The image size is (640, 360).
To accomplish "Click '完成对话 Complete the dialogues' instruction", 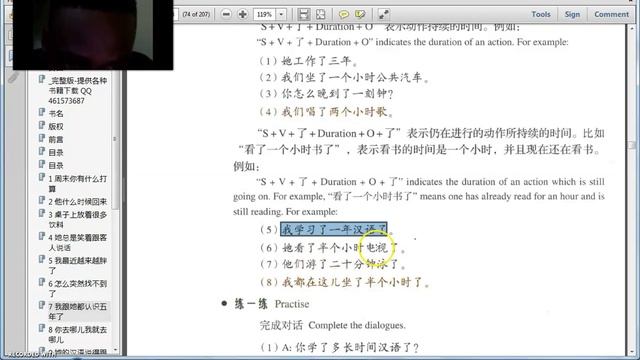I will [333, 325].
